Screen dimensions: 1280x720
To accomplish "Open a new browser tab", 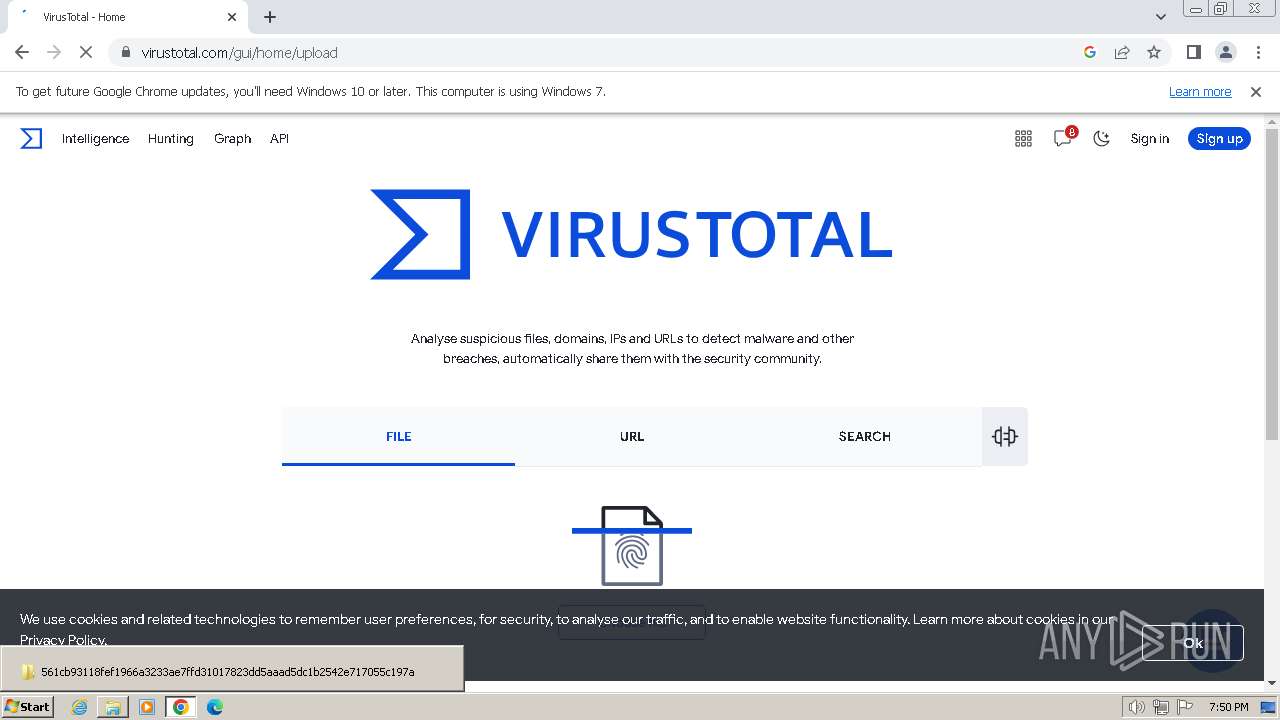I will [270, 17].
